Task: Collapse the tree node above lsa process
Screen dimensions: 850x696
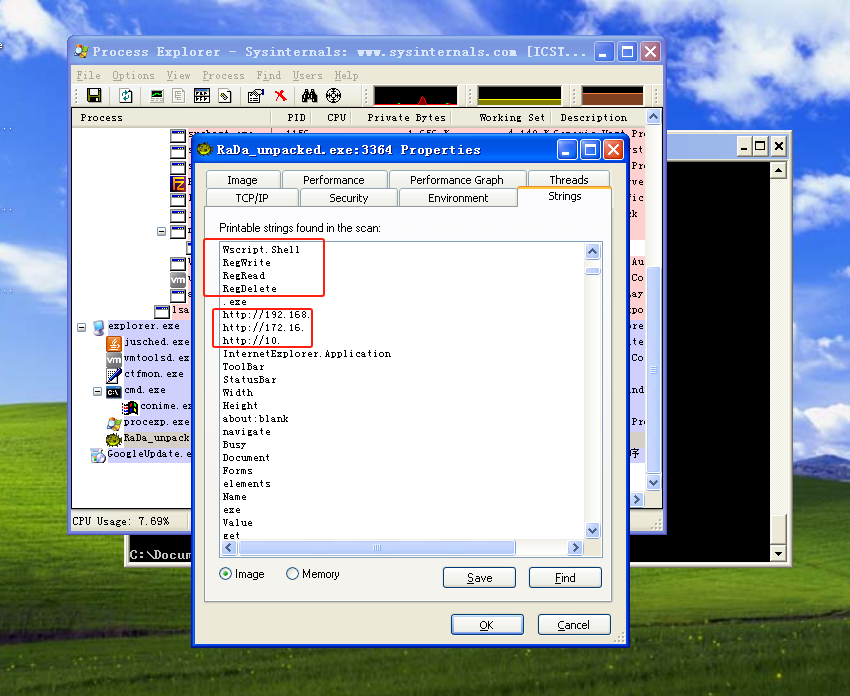Action: (x=162, y=231)
